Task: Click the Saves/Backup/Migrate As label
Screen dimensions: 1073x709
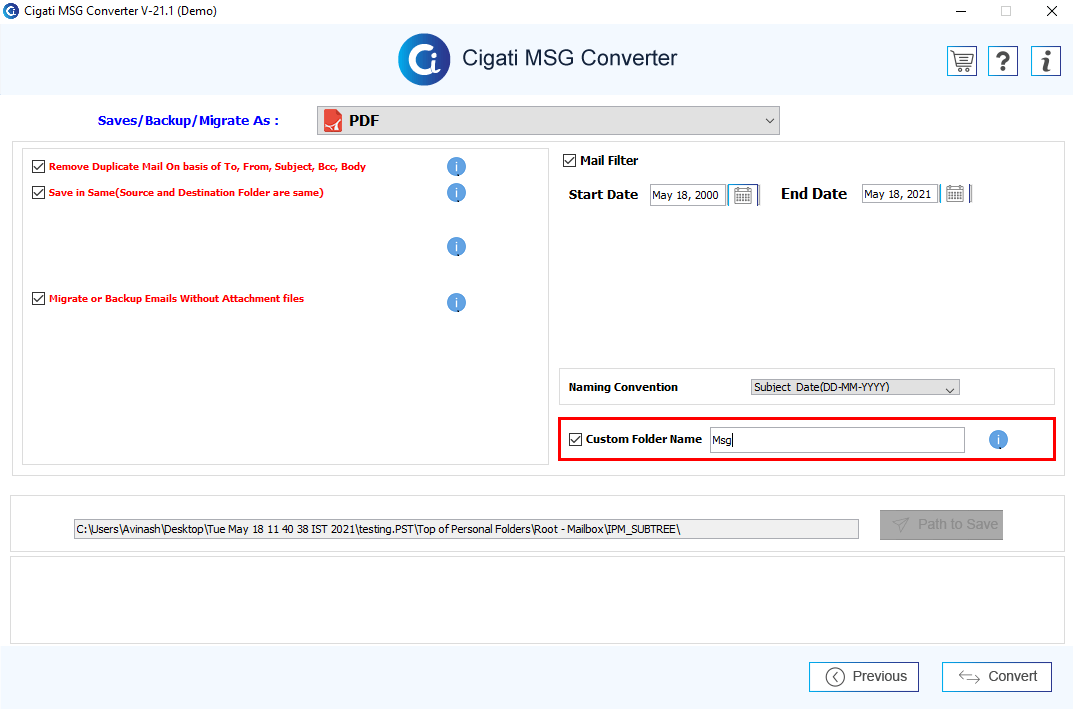Action: pos(188,120)
